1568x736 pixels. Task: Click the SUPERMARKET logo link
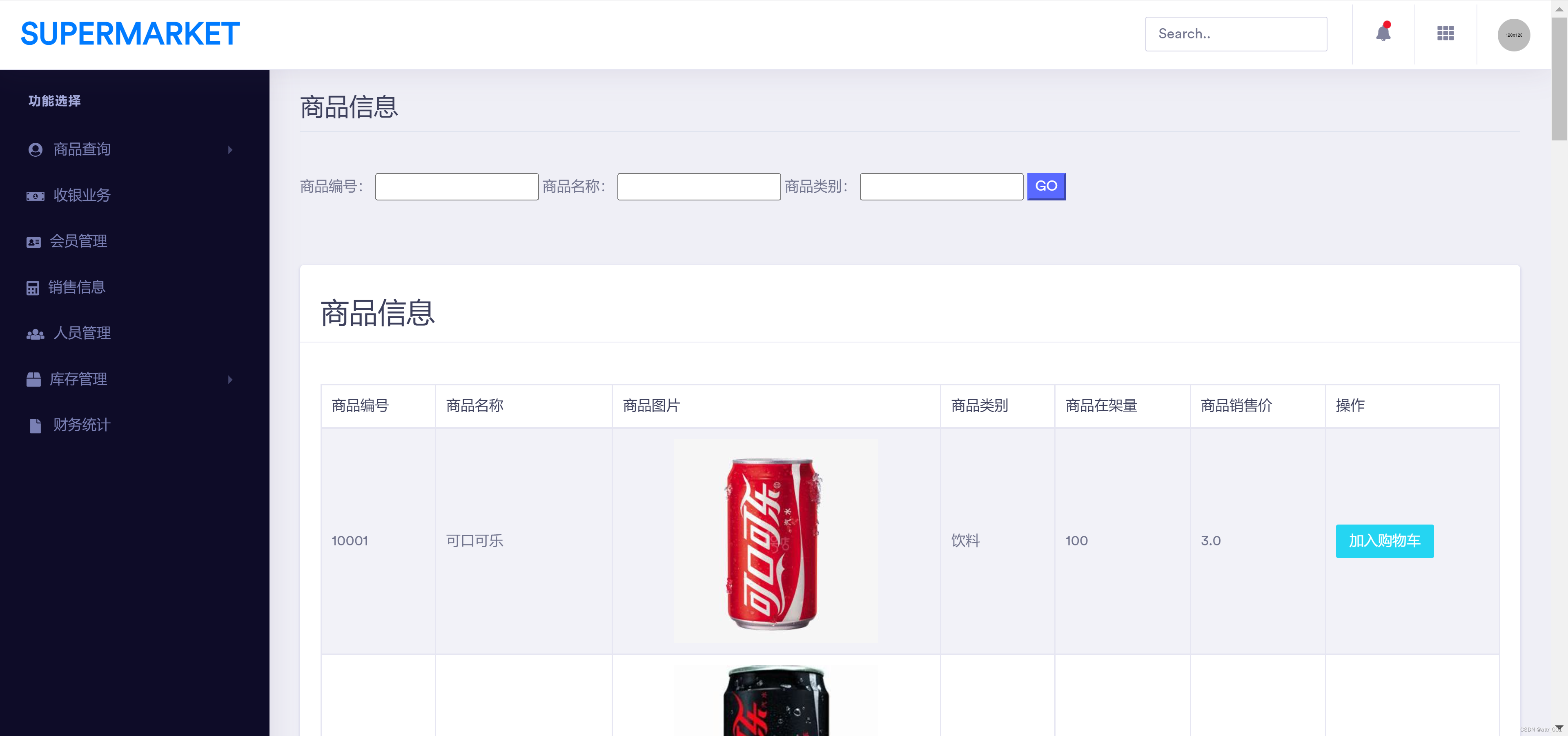(130, 34)
